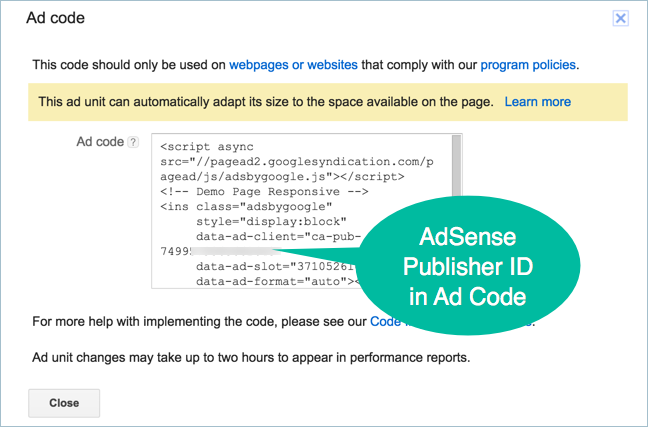Close the Ad code dialog with X icon

pos(620,18)
